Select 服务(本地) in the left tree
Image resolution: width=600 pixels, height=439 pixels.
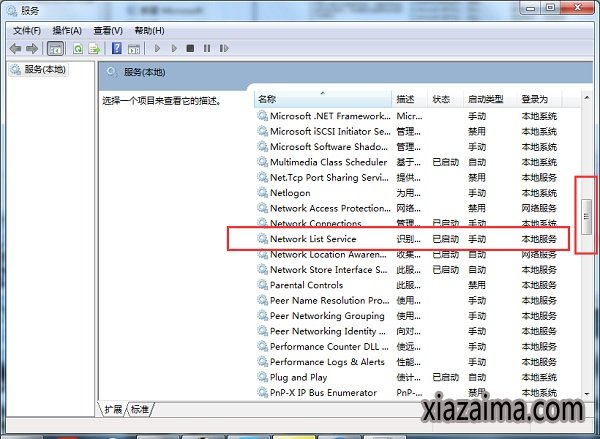coord(39,70)
